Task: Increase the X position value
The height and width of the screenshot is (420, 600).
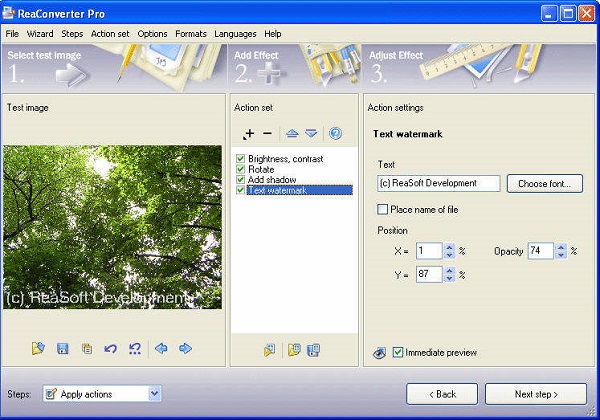Action: [449, 247]
